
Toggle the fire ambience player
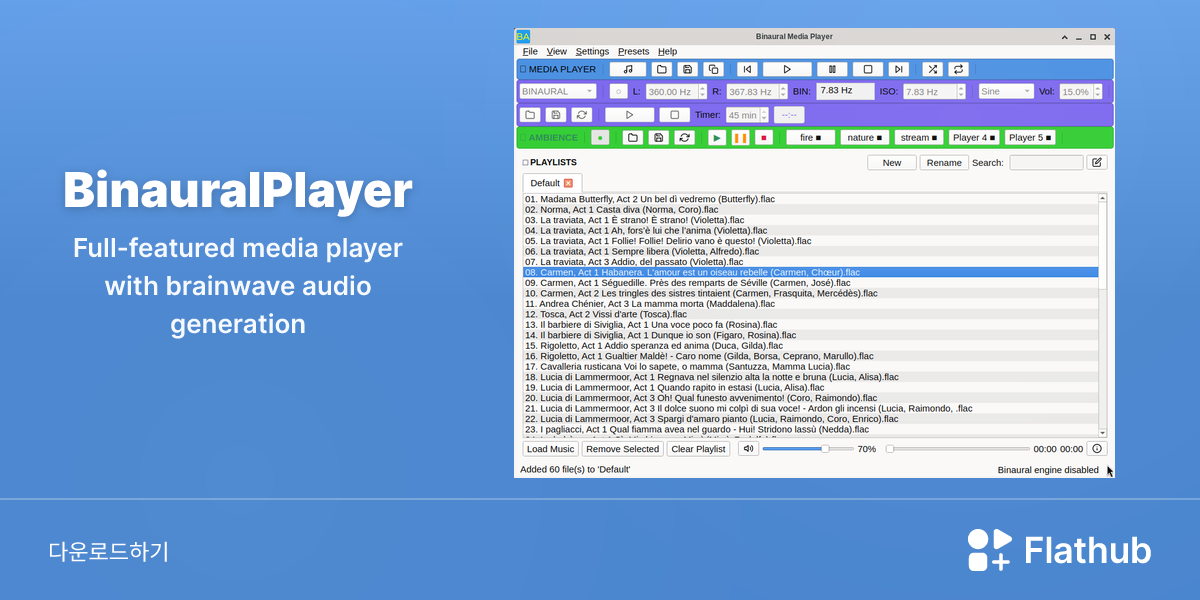pos(810,138)
